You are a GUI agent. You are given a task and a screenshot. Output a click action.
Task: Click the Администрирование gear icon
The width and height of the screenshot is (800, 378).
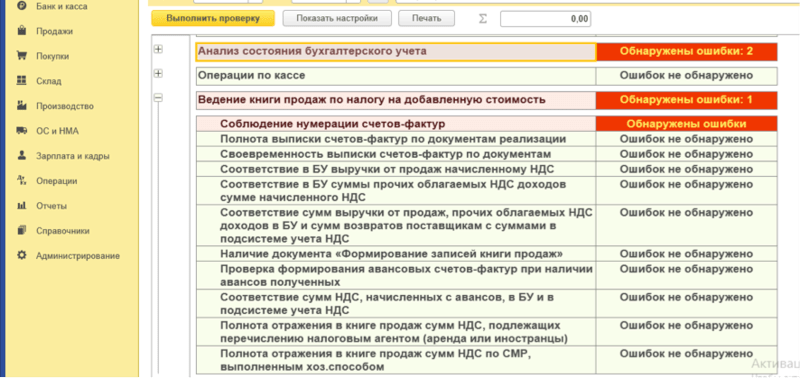[x=21, y=255]
